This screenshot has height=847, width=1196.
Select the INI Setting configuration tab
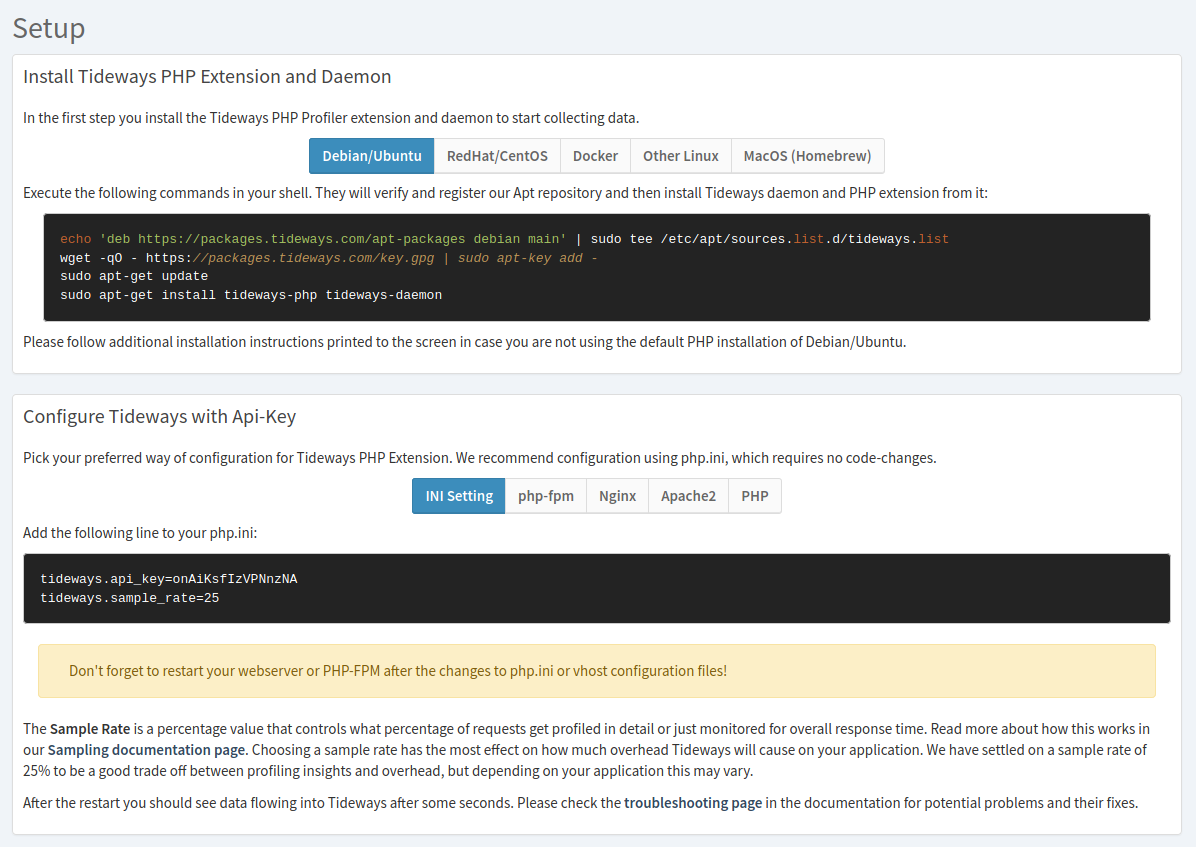(459, 496)
